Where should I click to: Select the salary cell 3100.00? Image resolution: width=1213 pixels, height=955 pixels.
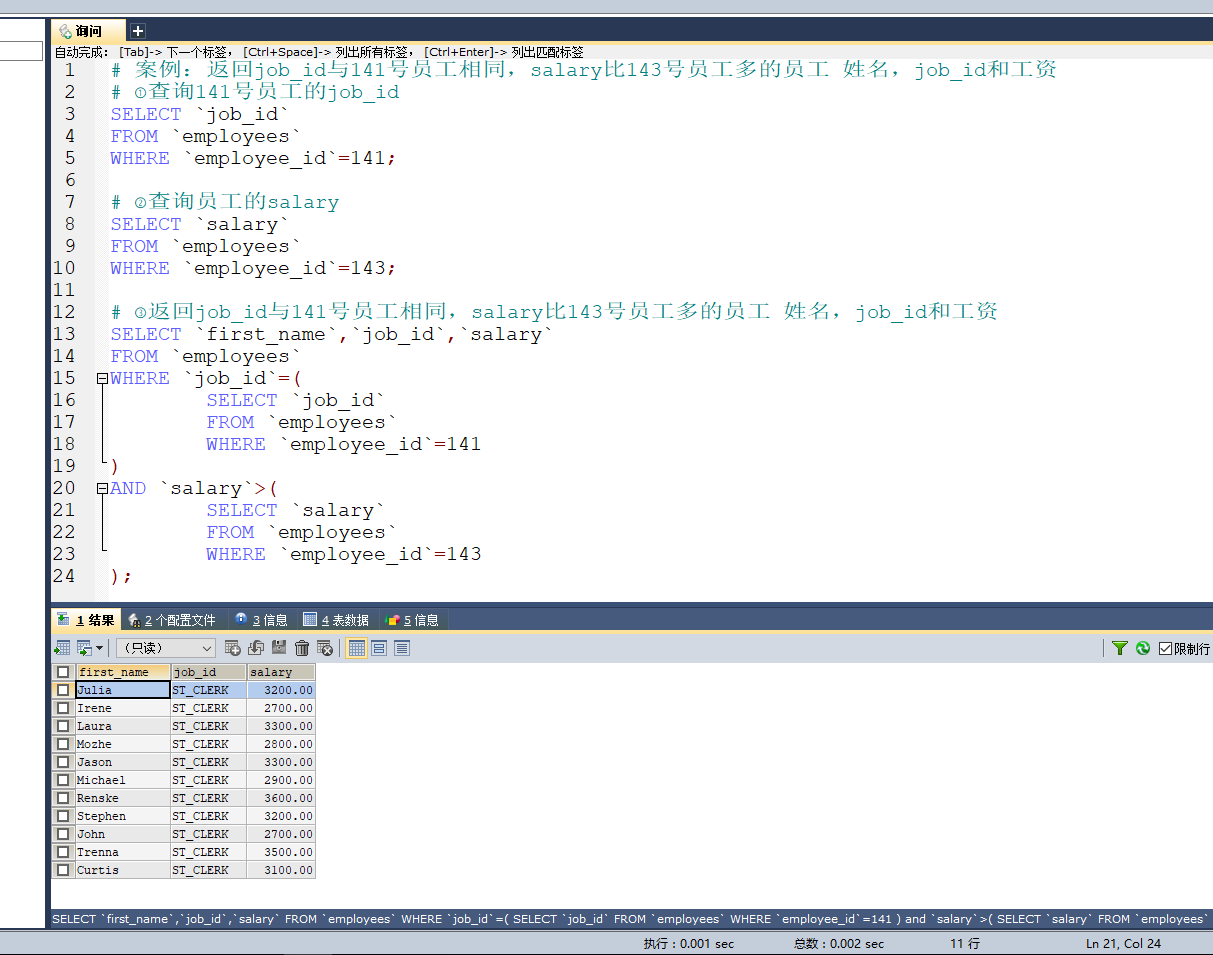pyautogui.click(x=281, y=870)
